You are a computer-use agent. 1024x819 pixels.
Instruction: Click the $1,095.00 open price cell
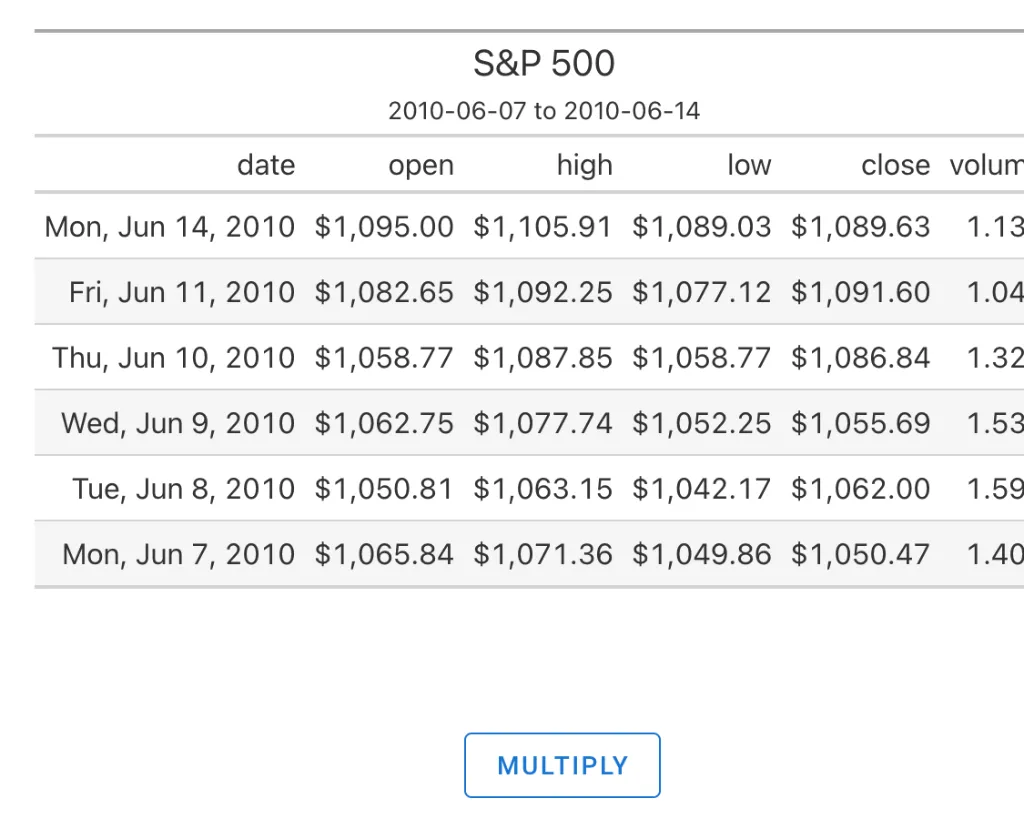(384, 227)
